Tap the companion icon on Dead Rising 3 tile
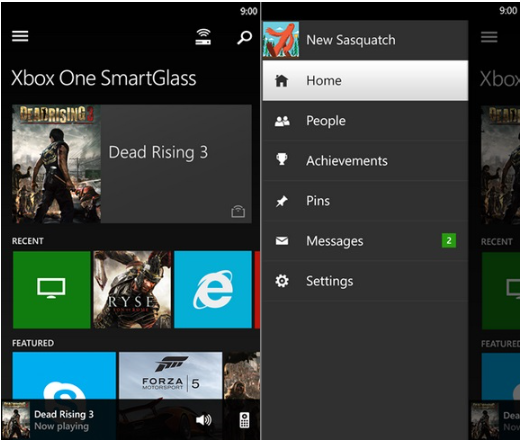522x442 pixels. pos(238,212)
